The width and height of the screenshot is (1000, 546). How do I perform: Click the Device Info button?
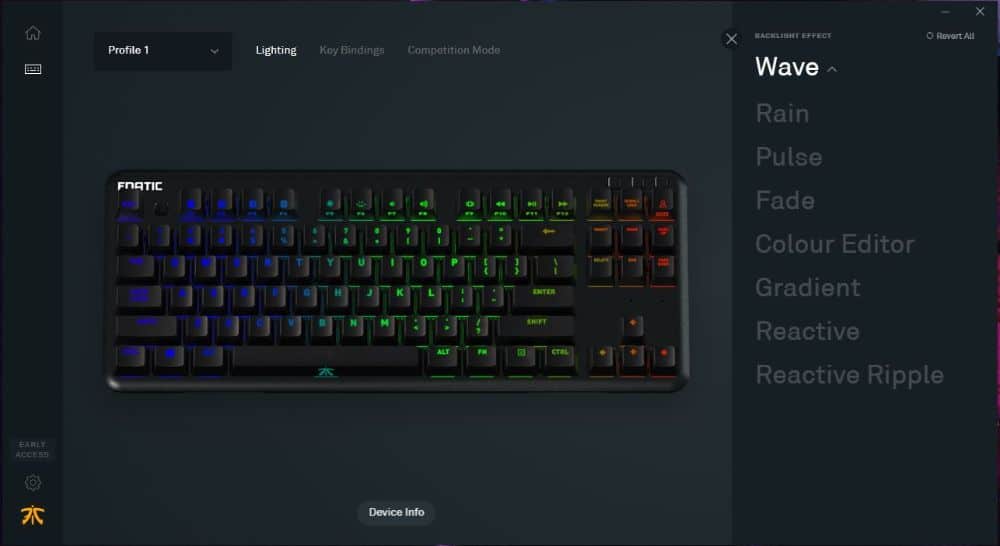[x=396, y=512]
